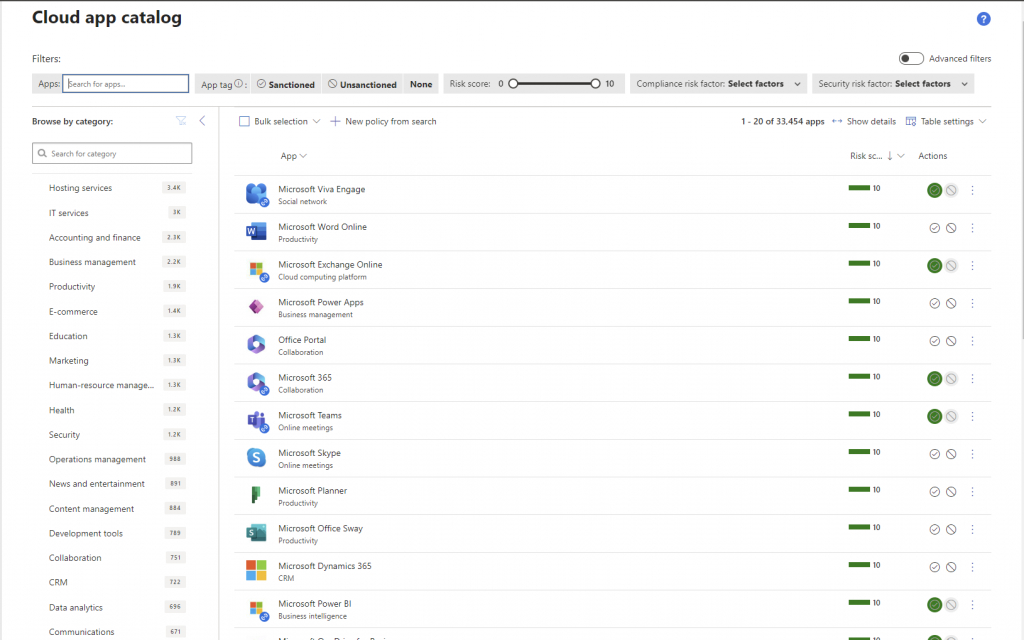Open the Bulk selection dropdown arrow
This screenshot has height=640, width=1024.
pos(317,121)
